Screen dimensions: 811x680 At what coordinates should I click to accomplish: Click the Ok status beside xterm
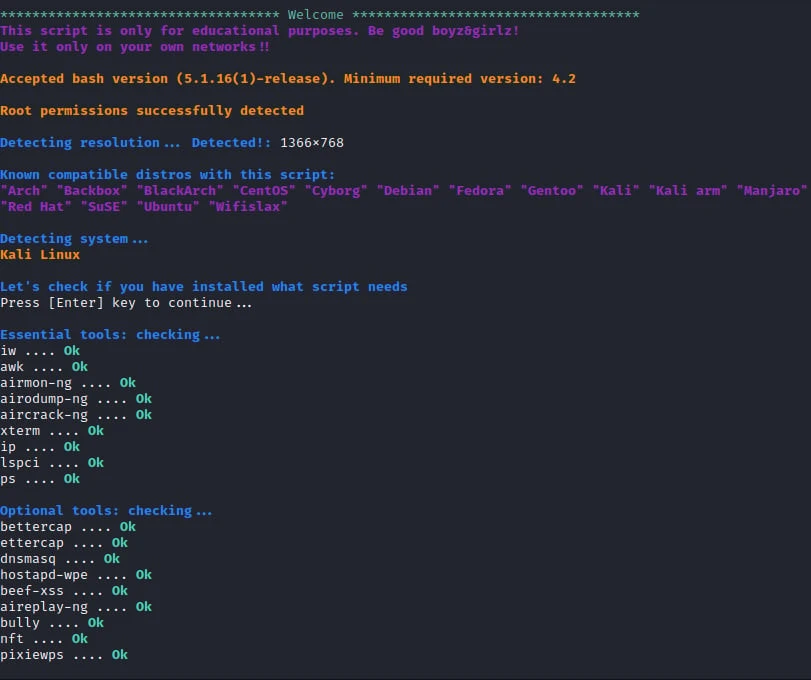pyautogui.click(x=96, y=431)
